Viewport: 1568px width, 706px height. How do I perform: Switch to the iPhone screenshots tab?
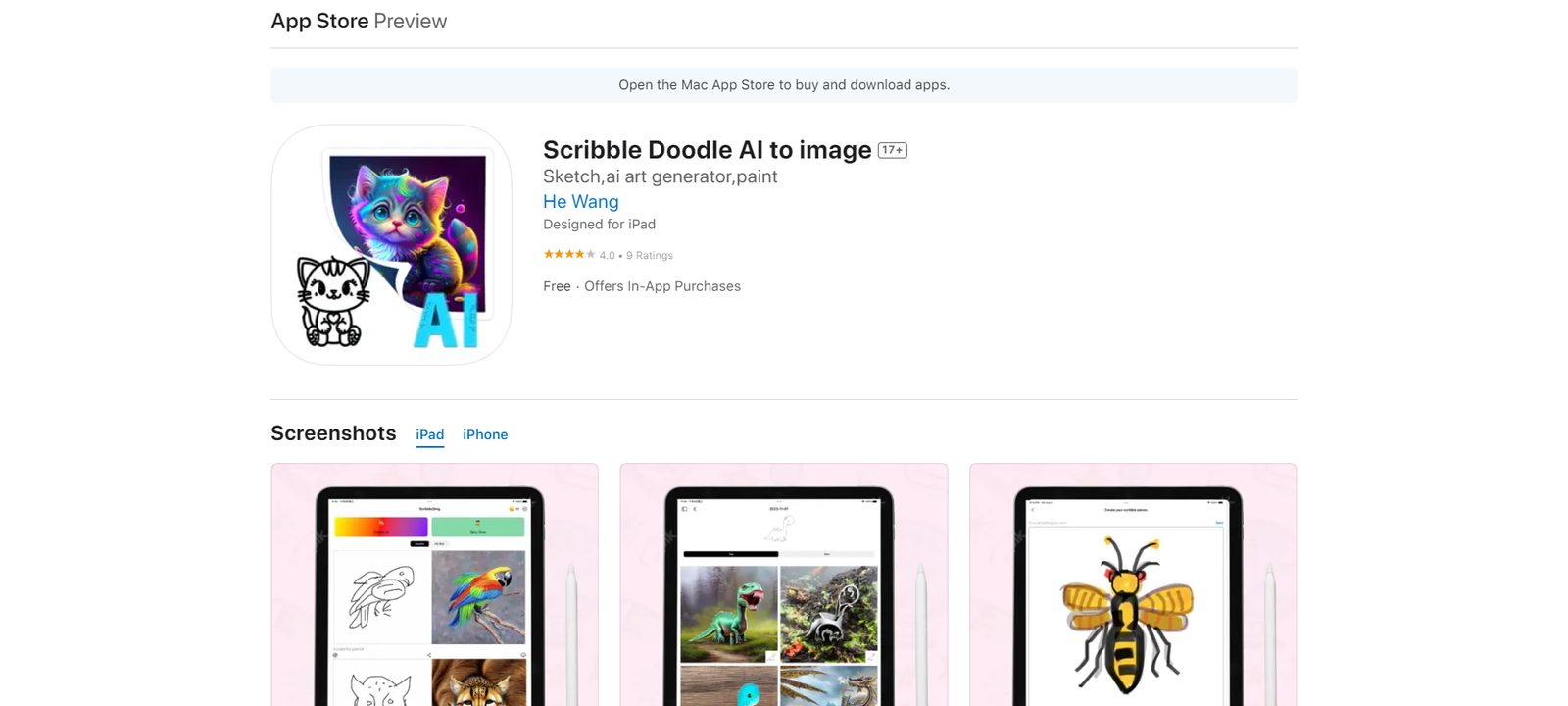[x=485, y=434]
